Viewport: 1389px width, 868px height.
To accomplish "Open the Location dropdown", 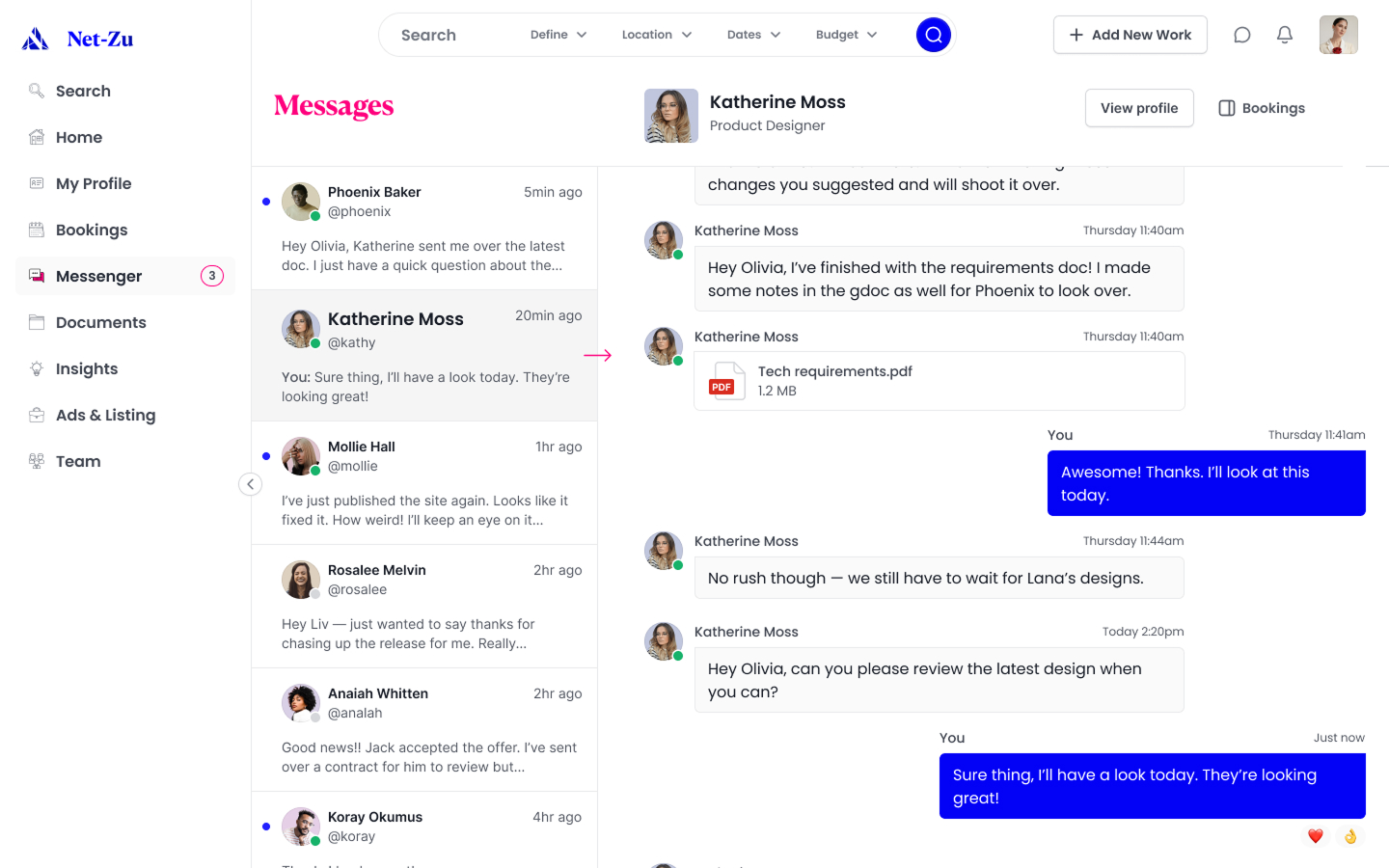I will click(x=657, y=35).
